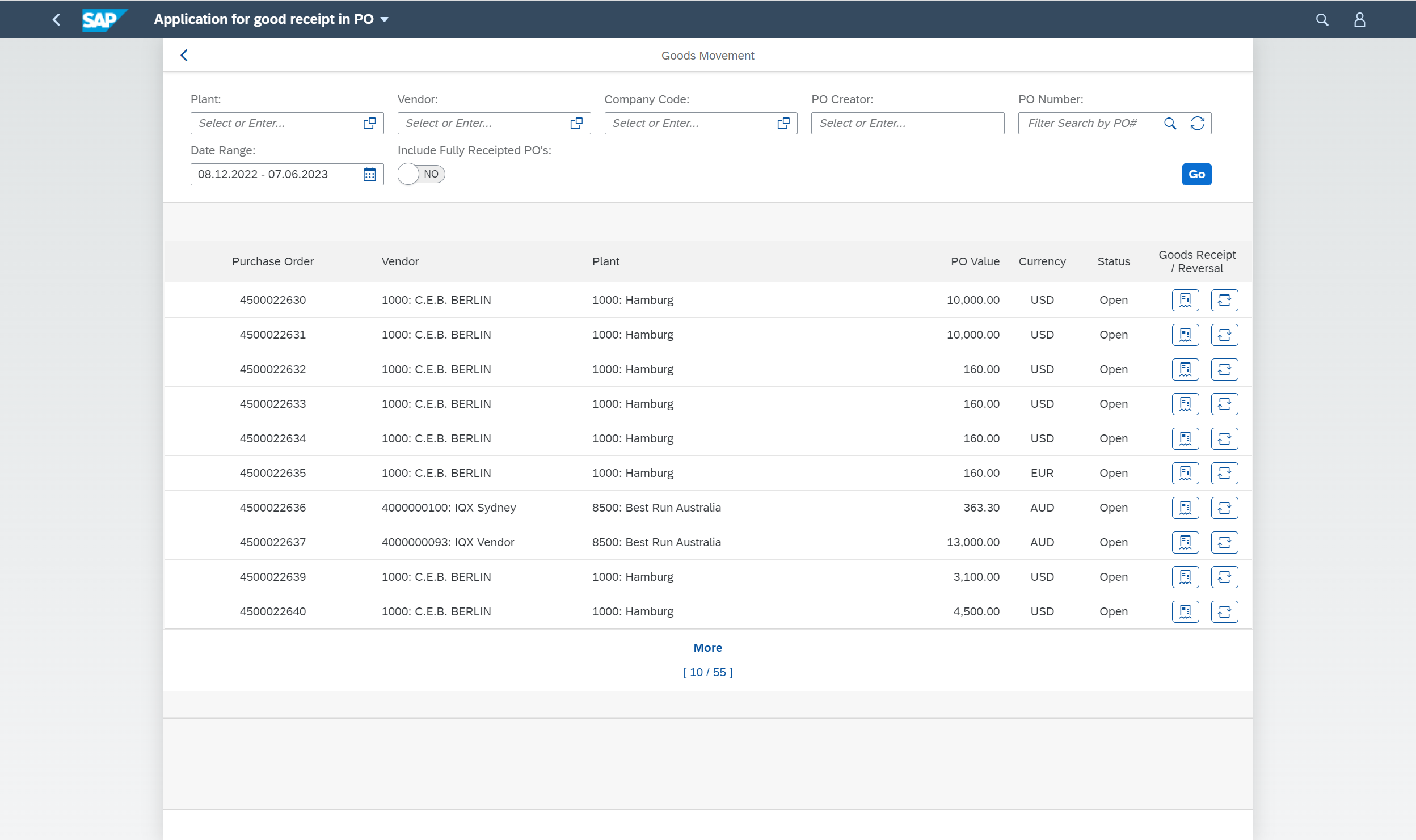The image size is (1416, 840).
Task: Reverse goods movement for PO 4500022631
Action: pos(1225,335)
